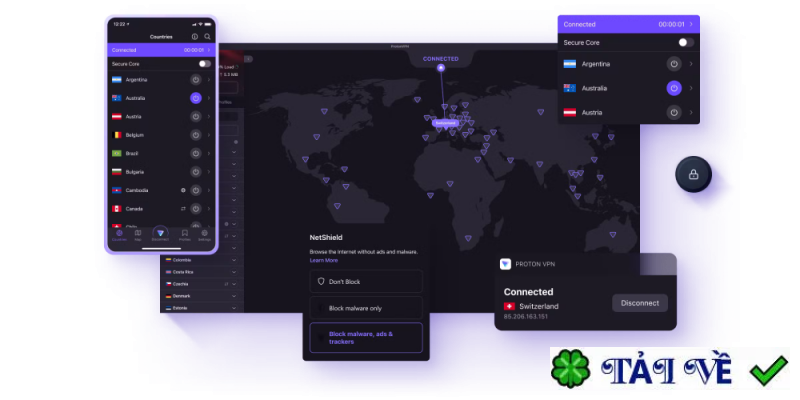The image size is (800, 400).
Task: Open the Settings tab in phone bottom bar
Action: (204, 235)
